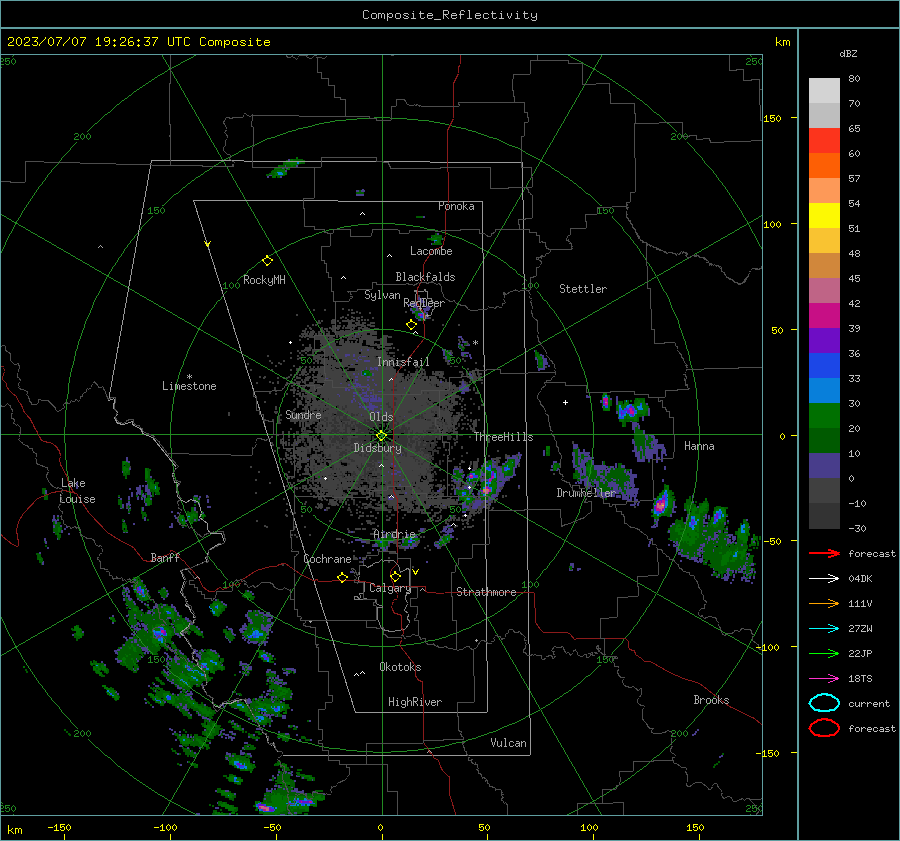Click the red forecast arrow legend icon
Viewport: 900px width, 841px height.
point(824,553)
